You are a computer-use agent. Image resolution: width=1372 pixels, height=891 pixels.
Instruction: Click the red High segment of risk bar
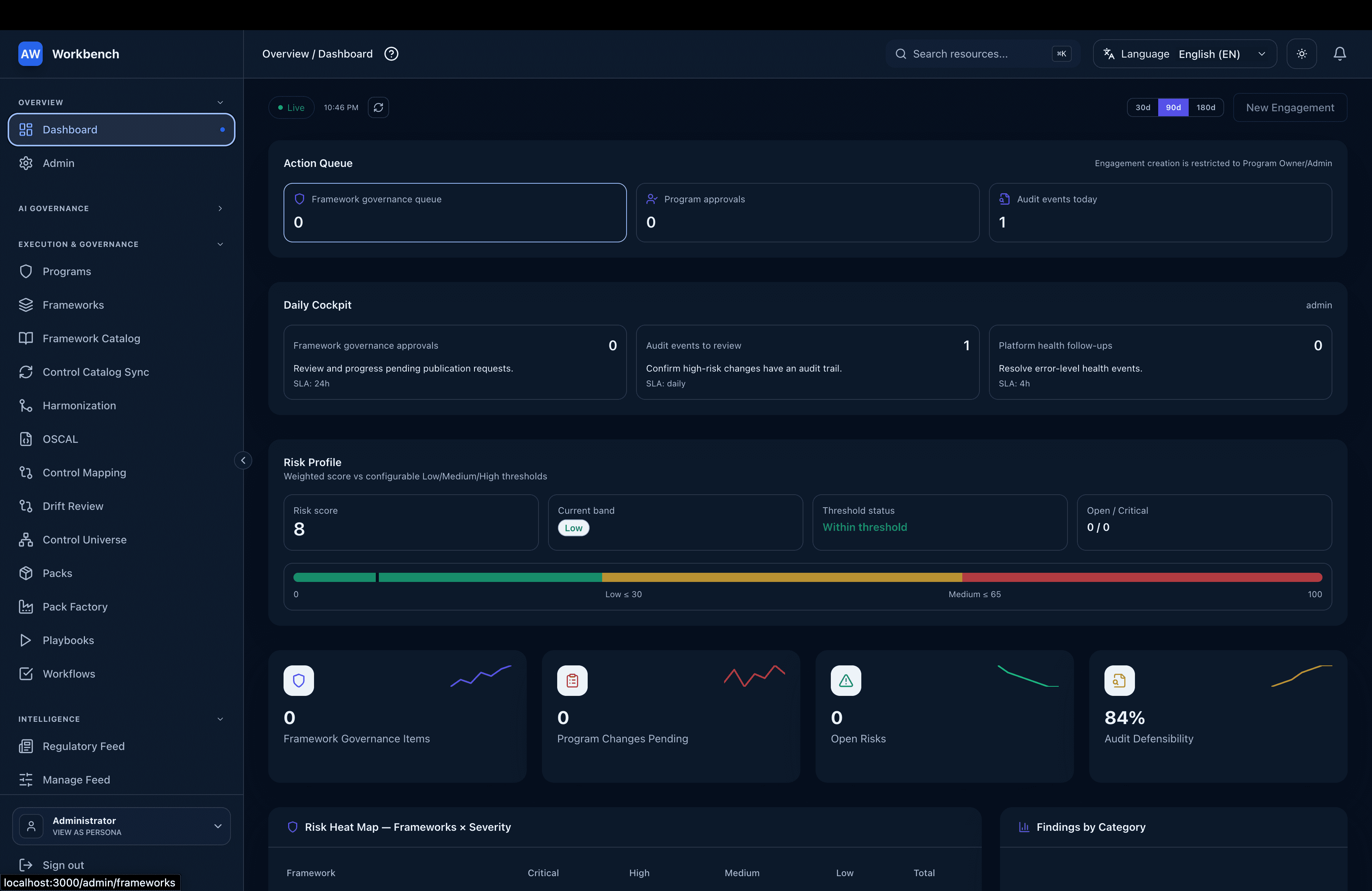tap(1142, 577)
